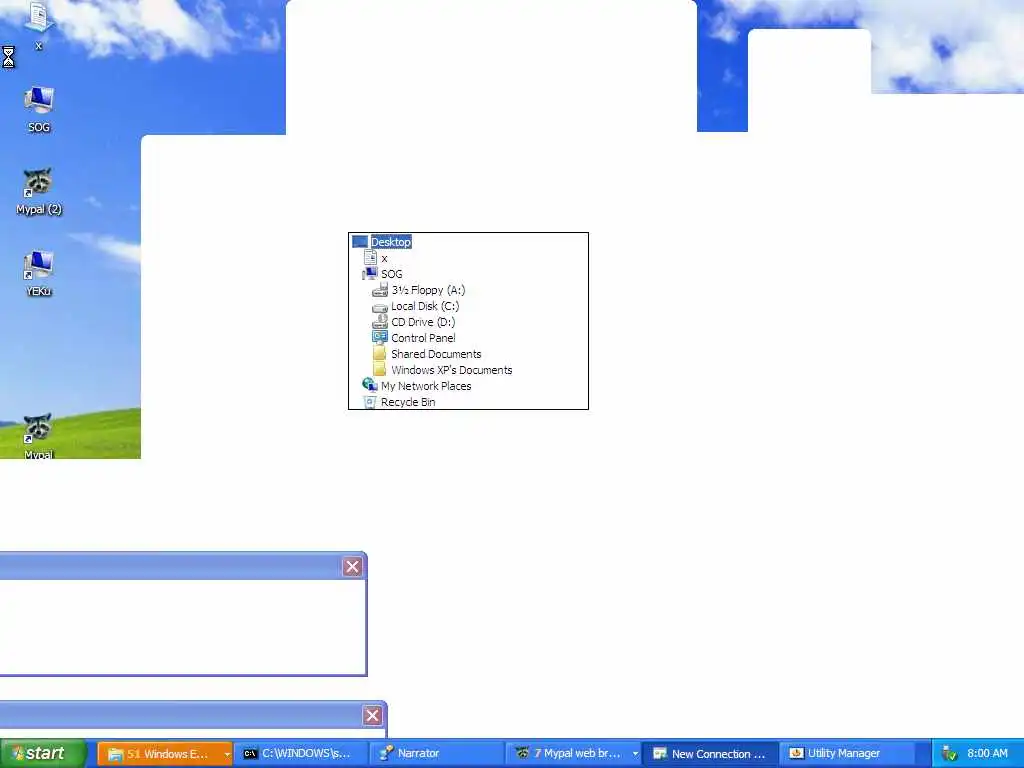Click the system tray icon beside clock
The image size is (1024, 768).
tap(950, 754)
